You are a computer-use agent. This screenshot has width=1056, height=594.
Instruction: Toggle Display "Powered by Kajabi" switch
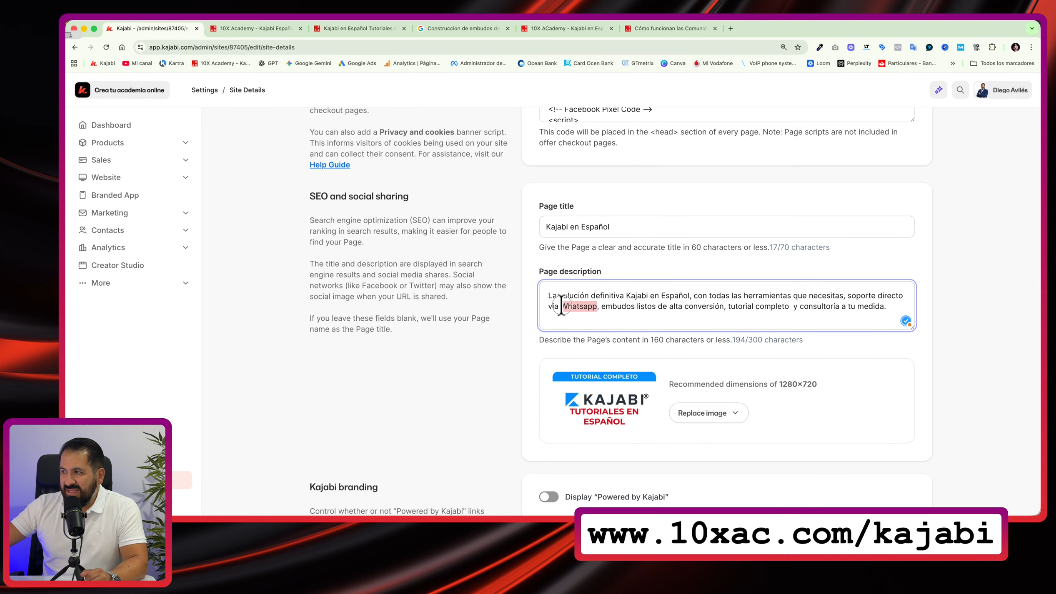pos(548,497)
